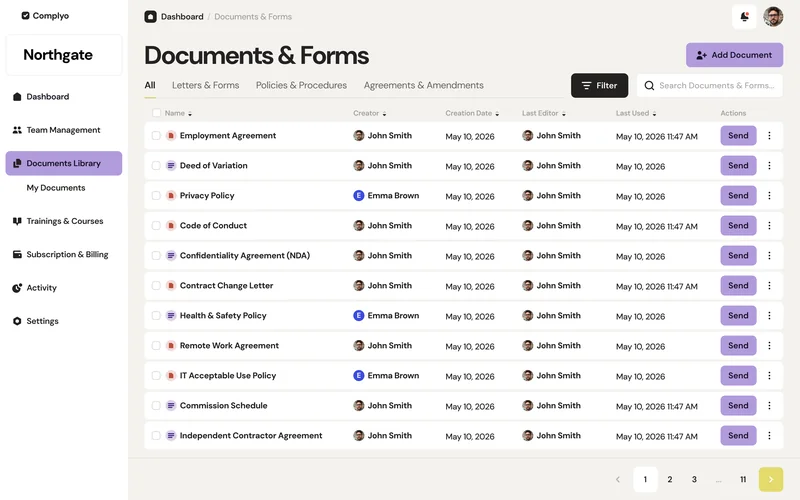Screen dimensions: 800x500
Task: Click the Dashboard home icon in breadcrumb
Action: (151, 17)
